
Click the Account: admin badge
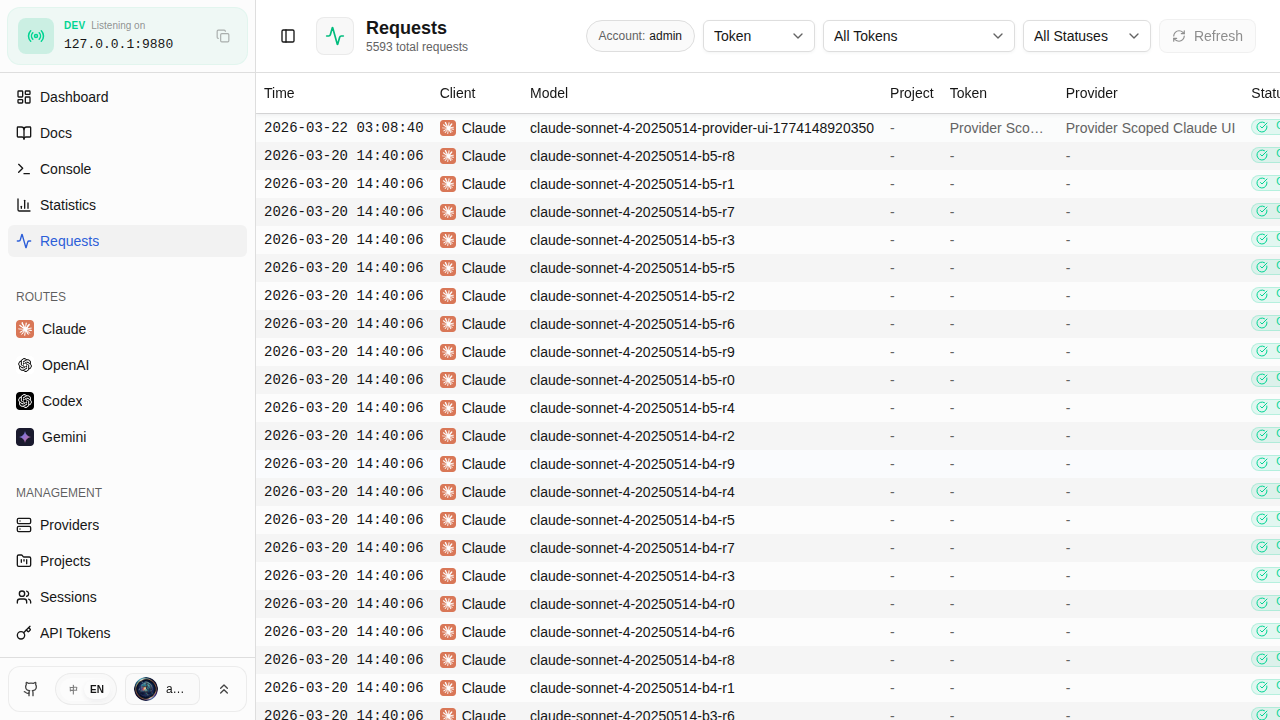point(640,36)
